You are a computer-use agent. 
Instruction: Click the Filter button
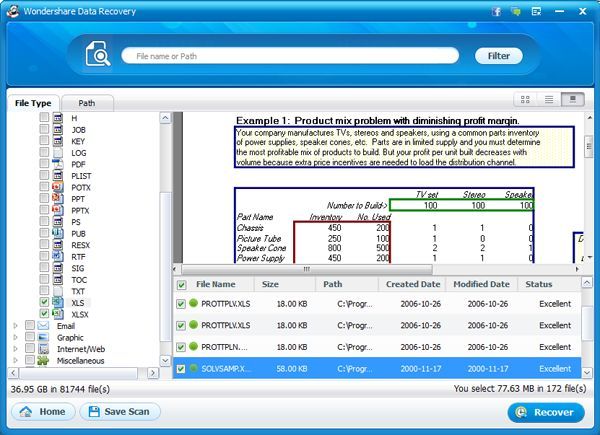(499, 56)
